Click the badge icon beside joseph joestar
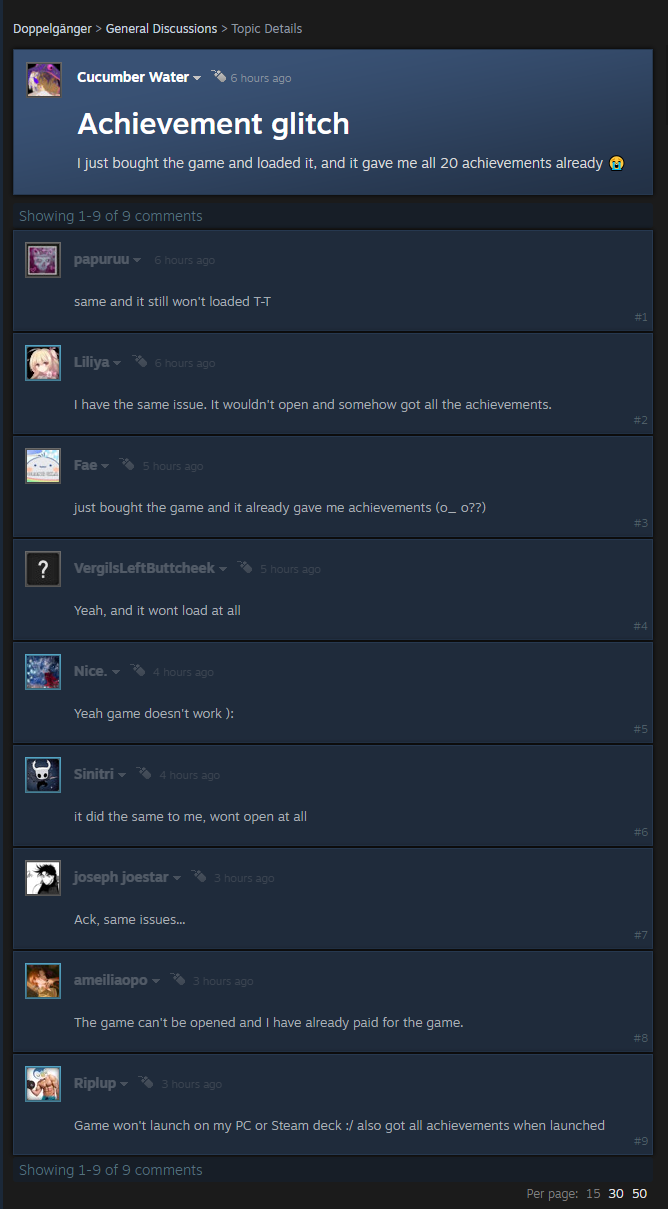The image size is (668, 1209). click(199, 876)
